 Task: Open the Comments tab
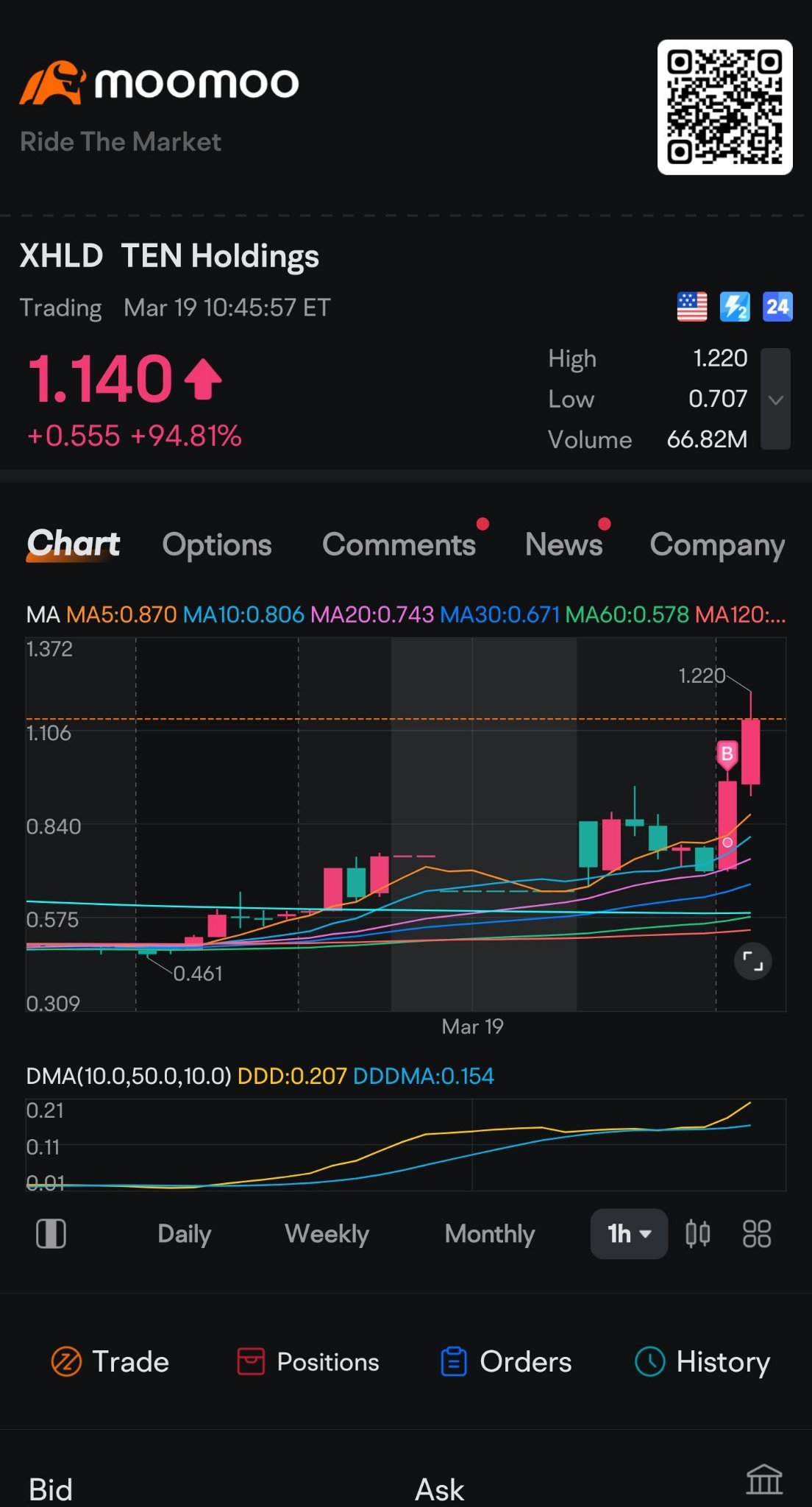click(399, 545)
